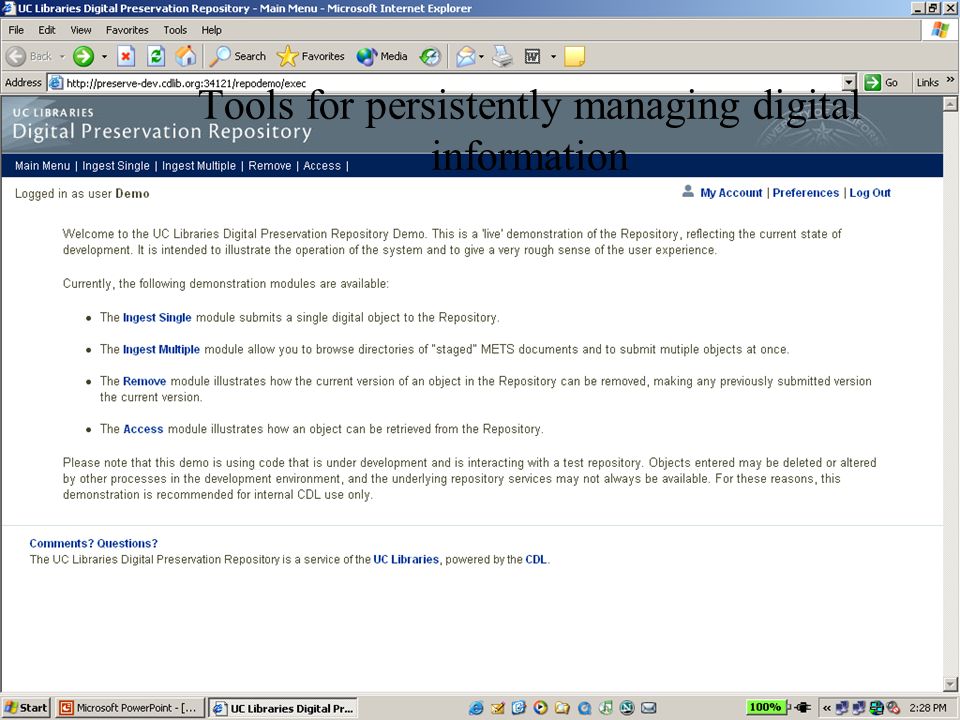Click the Mail envelope toolbar icon

pos(465,56)
